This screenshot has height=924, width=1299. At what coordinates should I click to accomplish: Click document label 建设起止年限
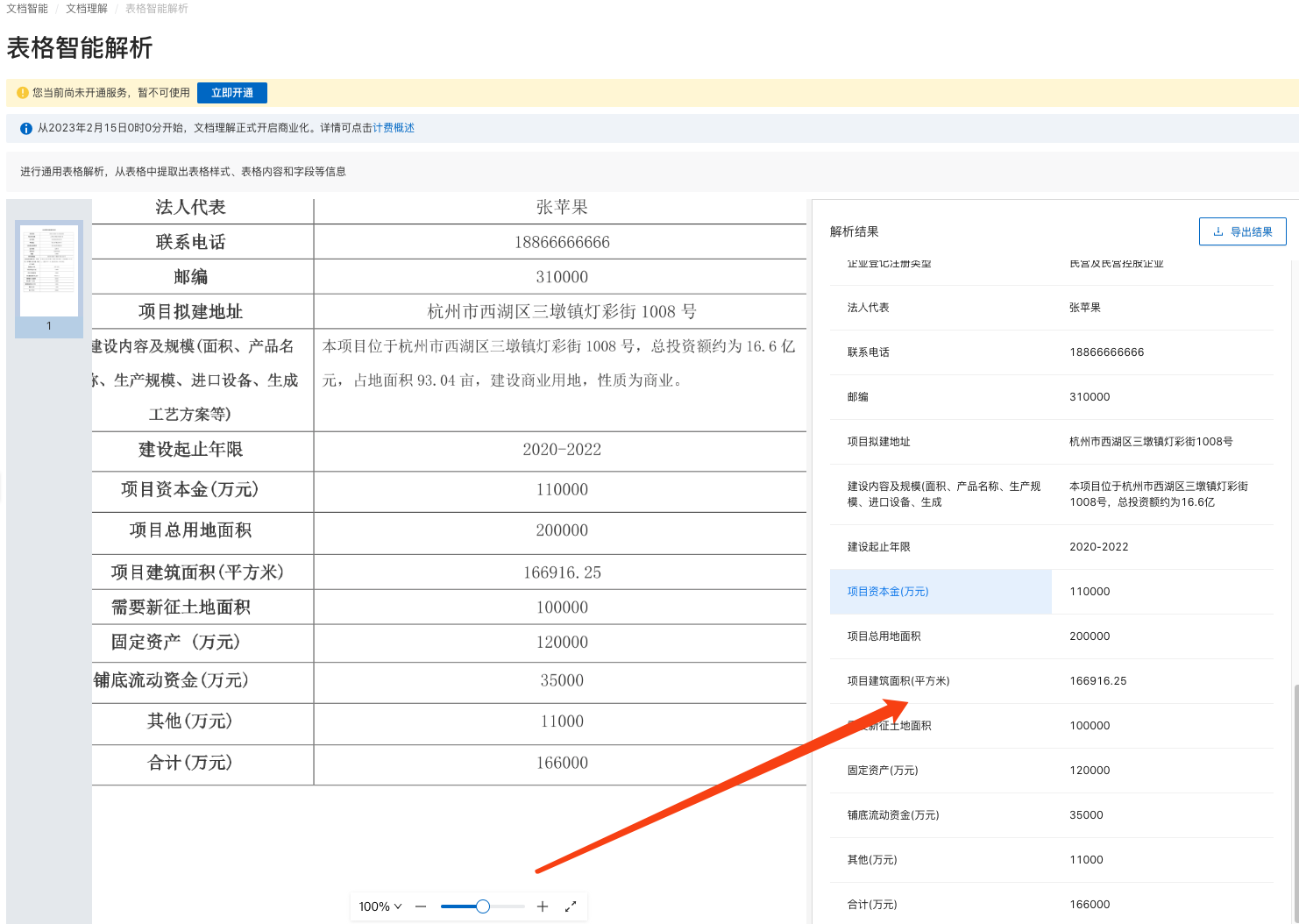[190, 450]
